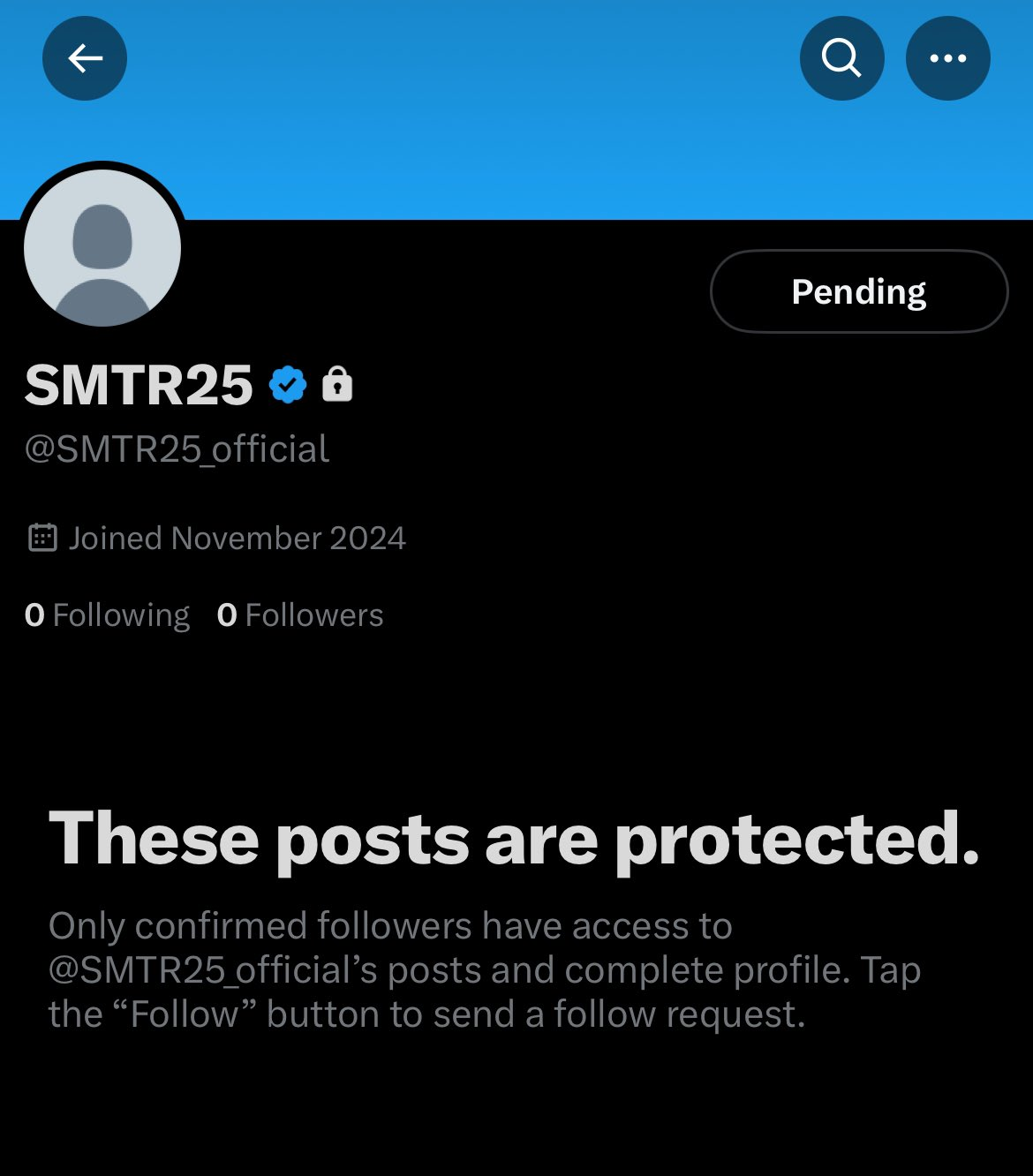Click the calendar icon beside the join date
Image resolution: width=1033 pixels, height=1176 pixels.
(x=42, y=538)
